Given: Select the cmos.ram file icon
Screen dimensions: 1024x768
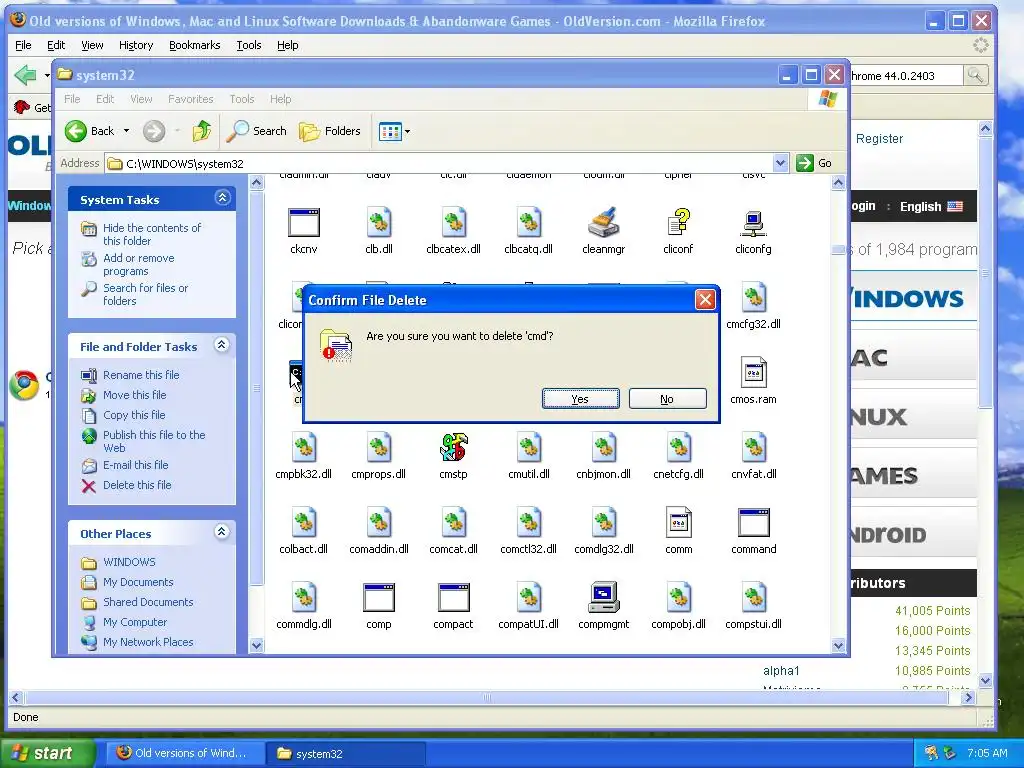Looking at the screenshot, I should point(754,374).
